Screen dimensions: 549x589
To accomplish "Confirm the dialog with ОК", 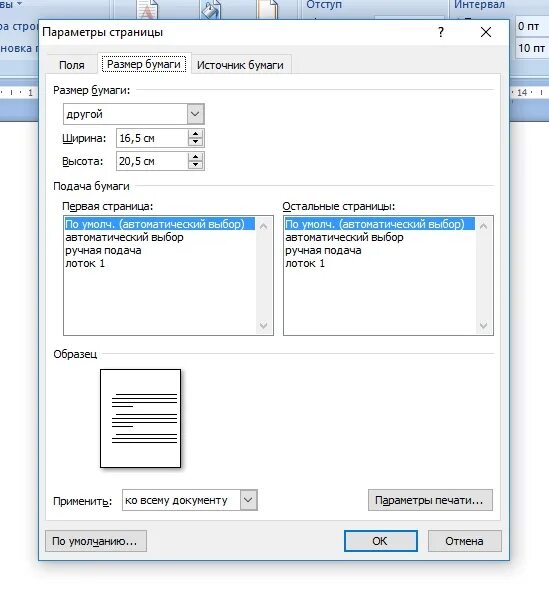I will 380,541.
